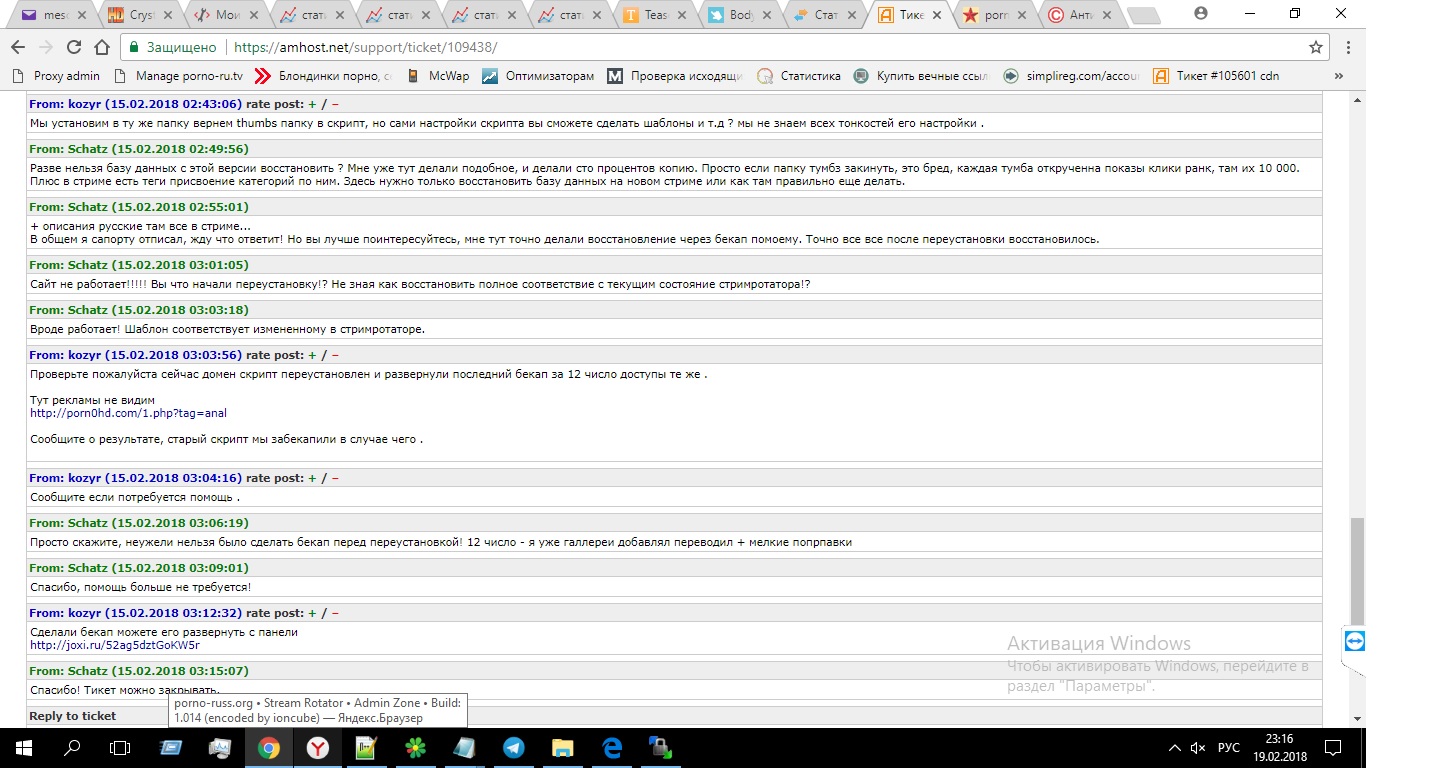Open Telegram from the taskbar
Viewport: 1442px width, 768px height.
513,747
